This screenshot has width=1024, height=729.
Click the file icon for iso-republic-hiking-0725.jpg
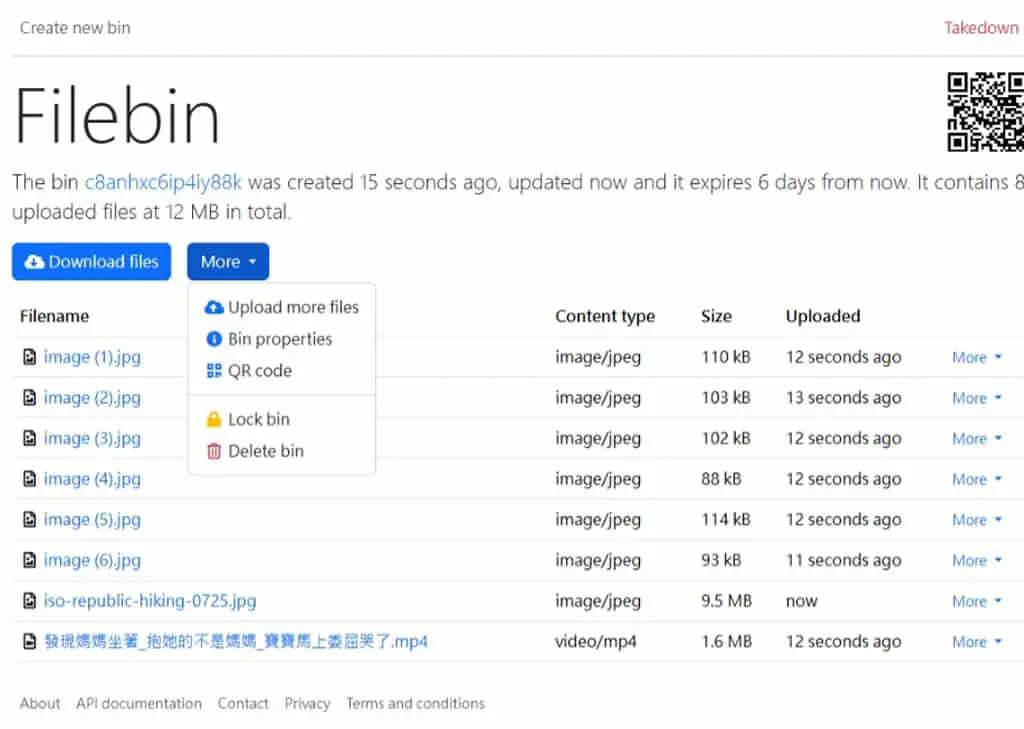click(29, 600)
